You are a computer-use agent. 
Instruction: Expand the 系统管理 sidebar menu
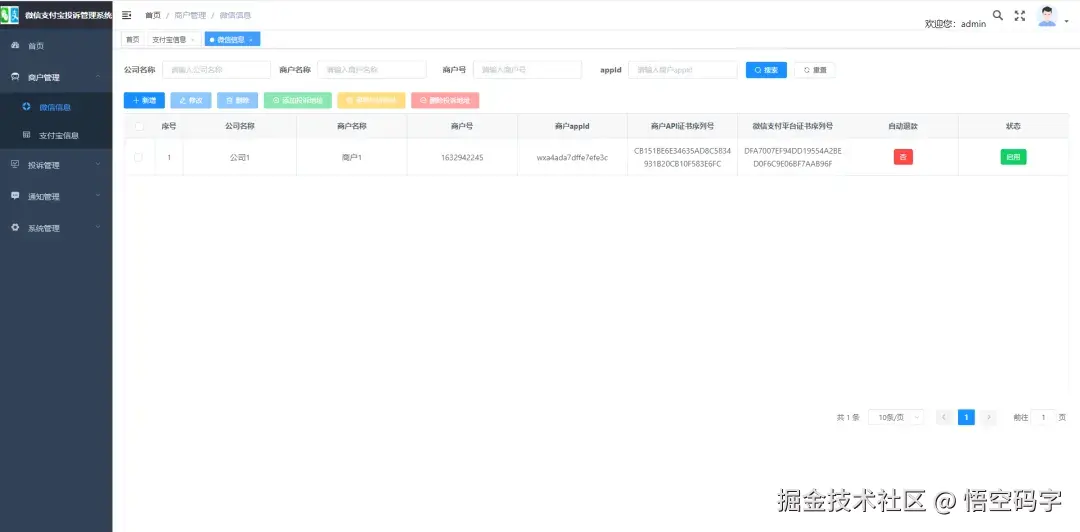(x=56, y=228)
